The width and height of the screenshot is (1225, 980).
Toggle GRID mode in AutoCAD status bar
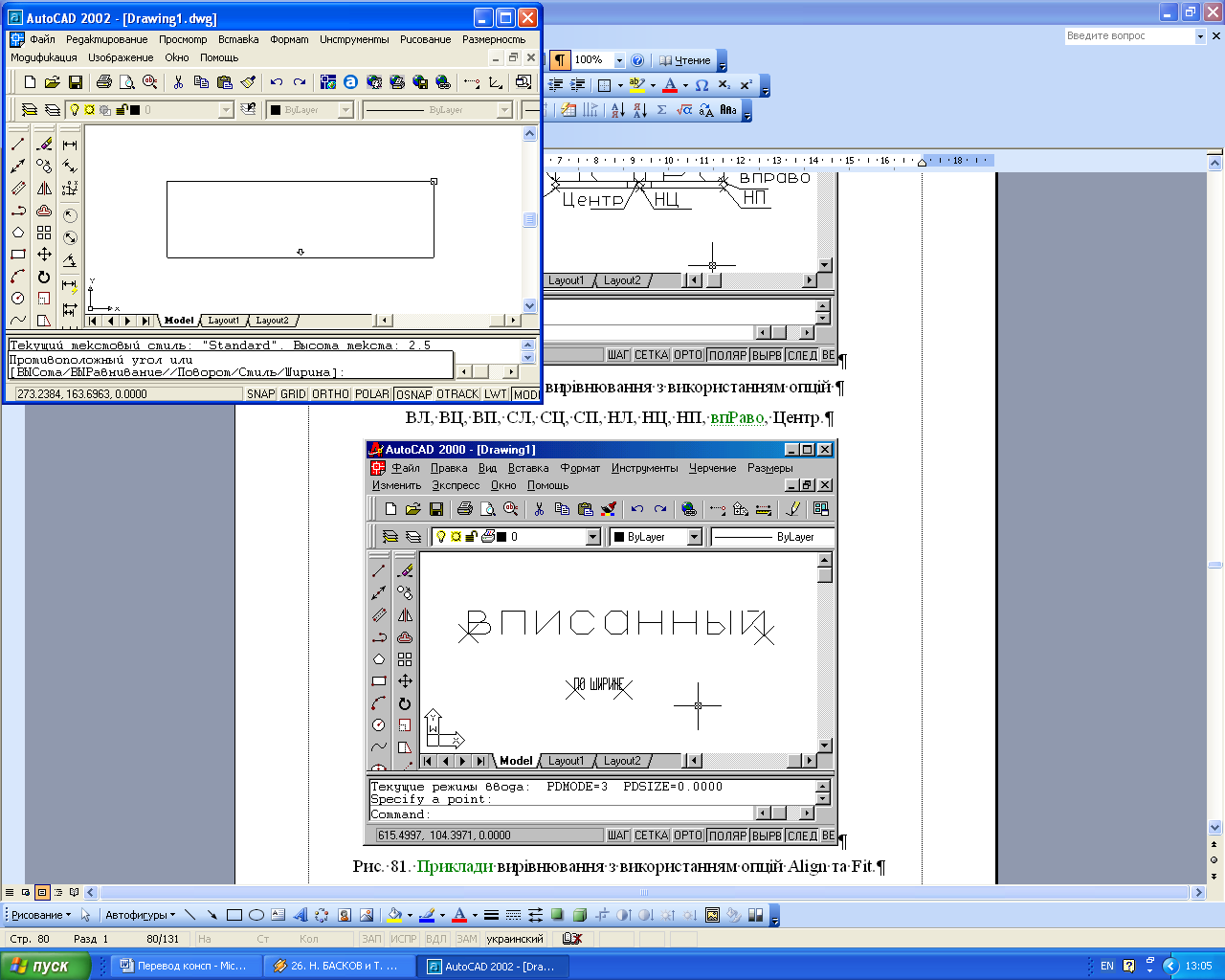tap(293, 394)
